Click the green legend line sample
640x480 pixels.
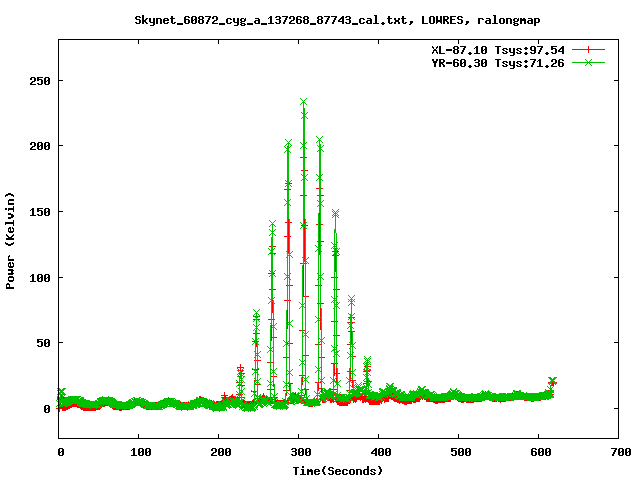pos(588,63)
